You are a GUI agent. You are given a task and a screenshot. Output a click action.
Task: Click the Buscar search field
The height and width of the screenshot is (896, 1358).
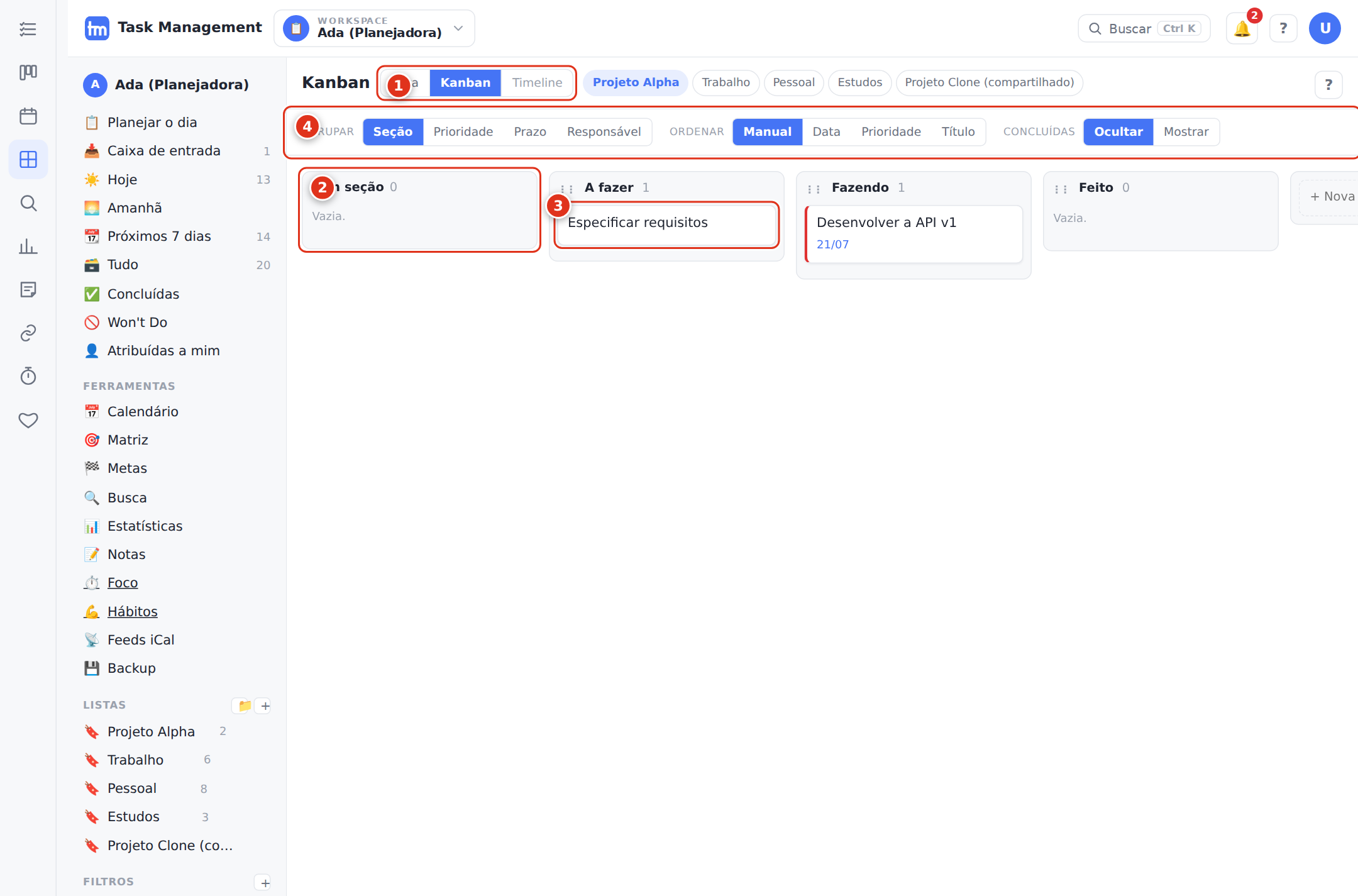coord(1144,29)
